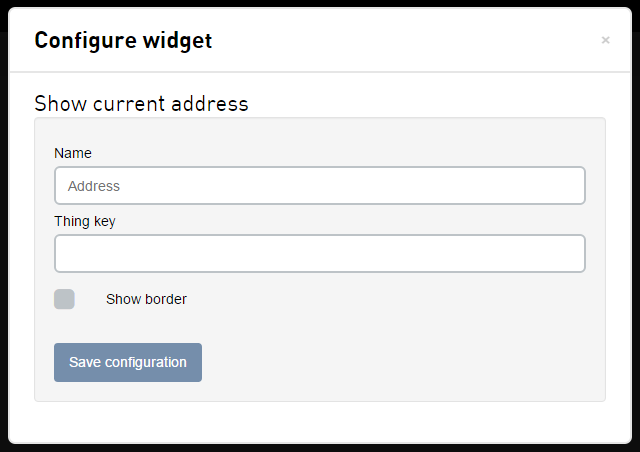Viewport: 640px width, 452px height.
Task: Enable the Show border checkbox
Action: tap(64, 299)
